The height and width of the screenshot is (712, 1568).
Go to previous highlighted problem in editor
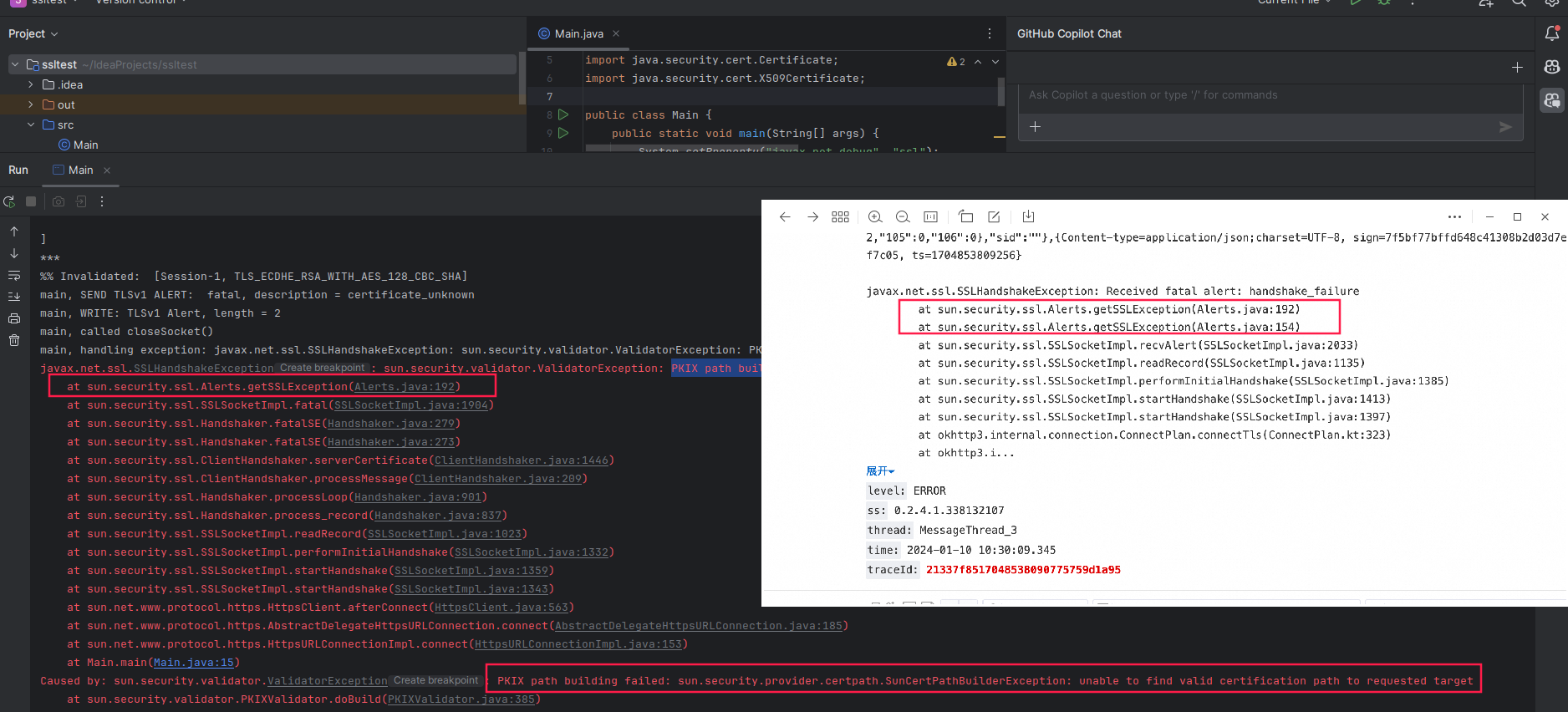tap(978, 62)
